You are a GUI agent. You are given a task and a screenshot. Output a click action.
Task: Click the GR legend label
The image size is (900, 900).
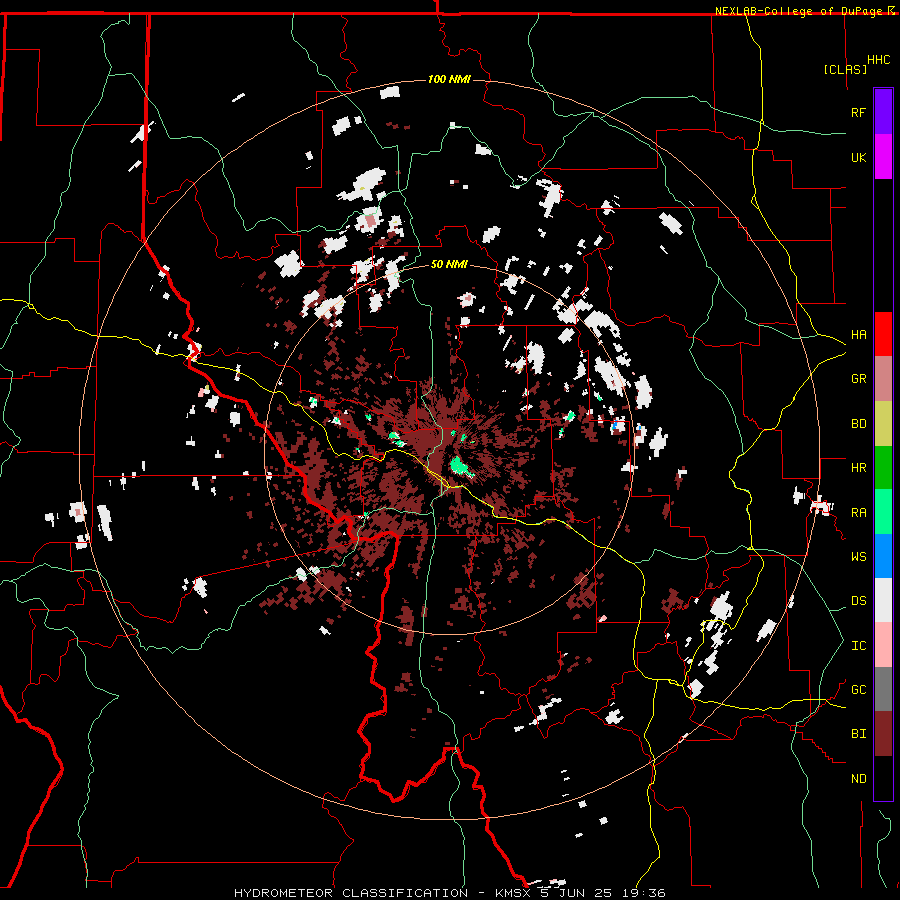coord(858,379)
